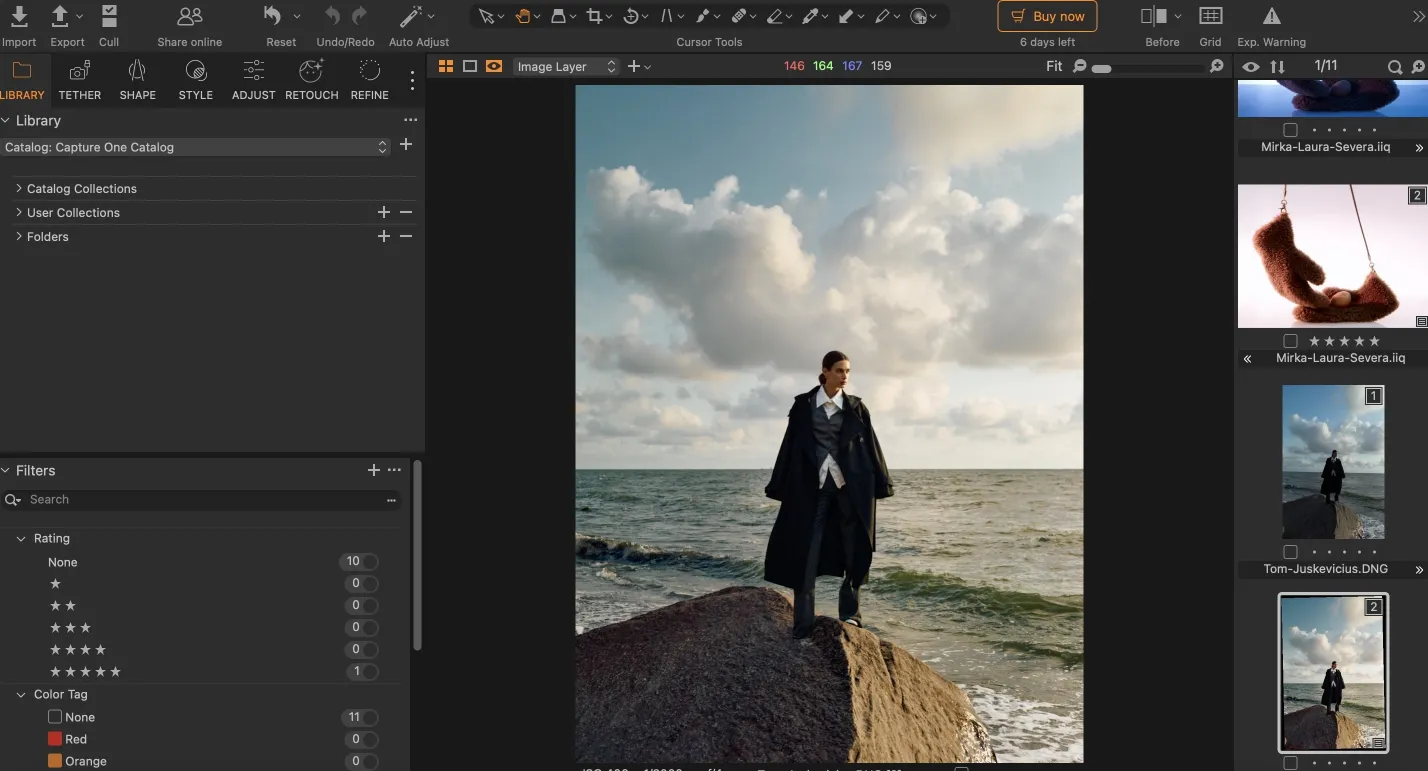Open the RETOUCH tab

point(311,80)
